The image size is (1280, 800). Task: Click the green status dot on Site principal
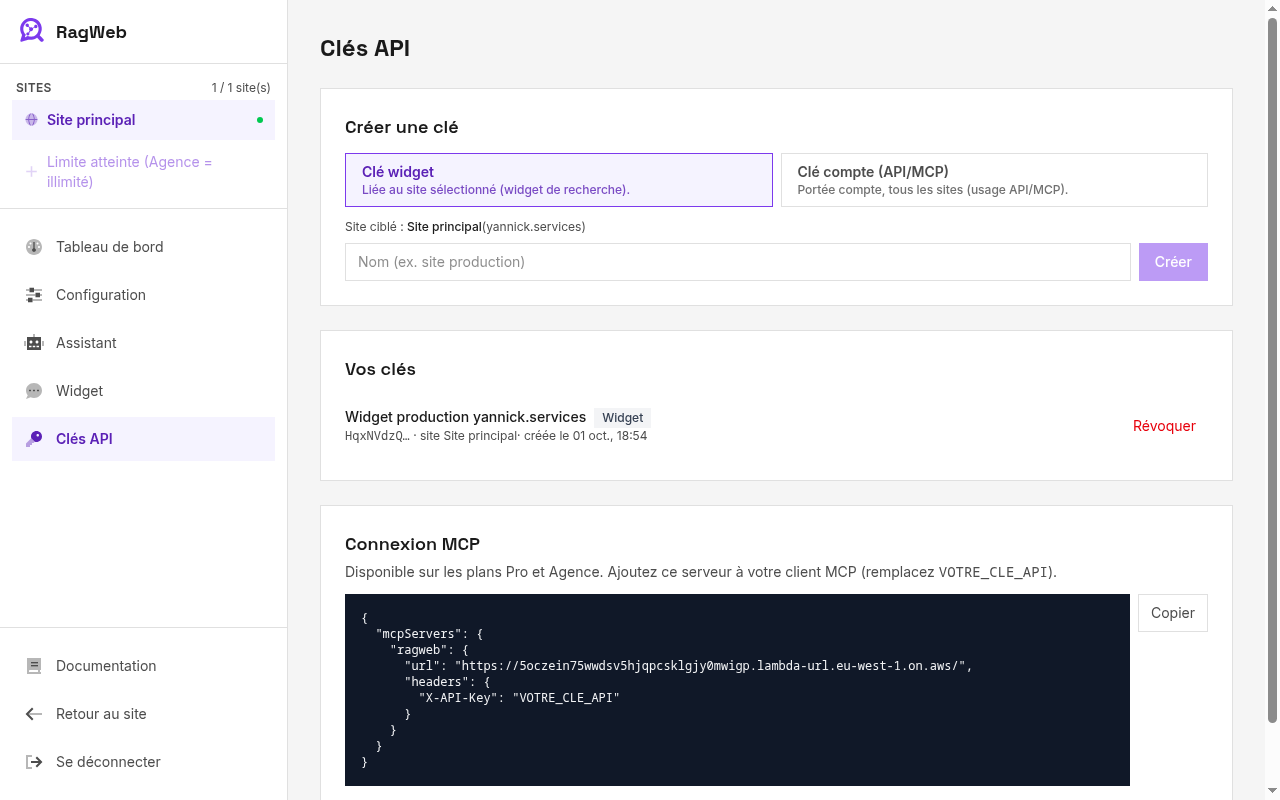[260, 120]
